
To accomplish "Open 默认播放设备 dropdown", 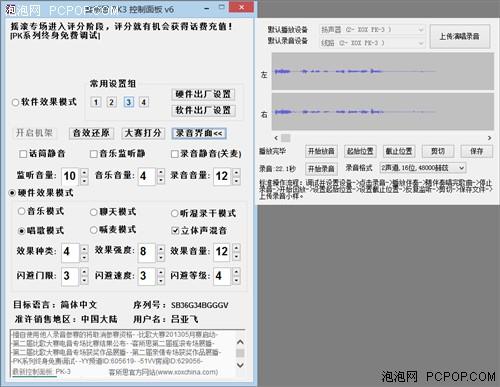I will (372, 30).
